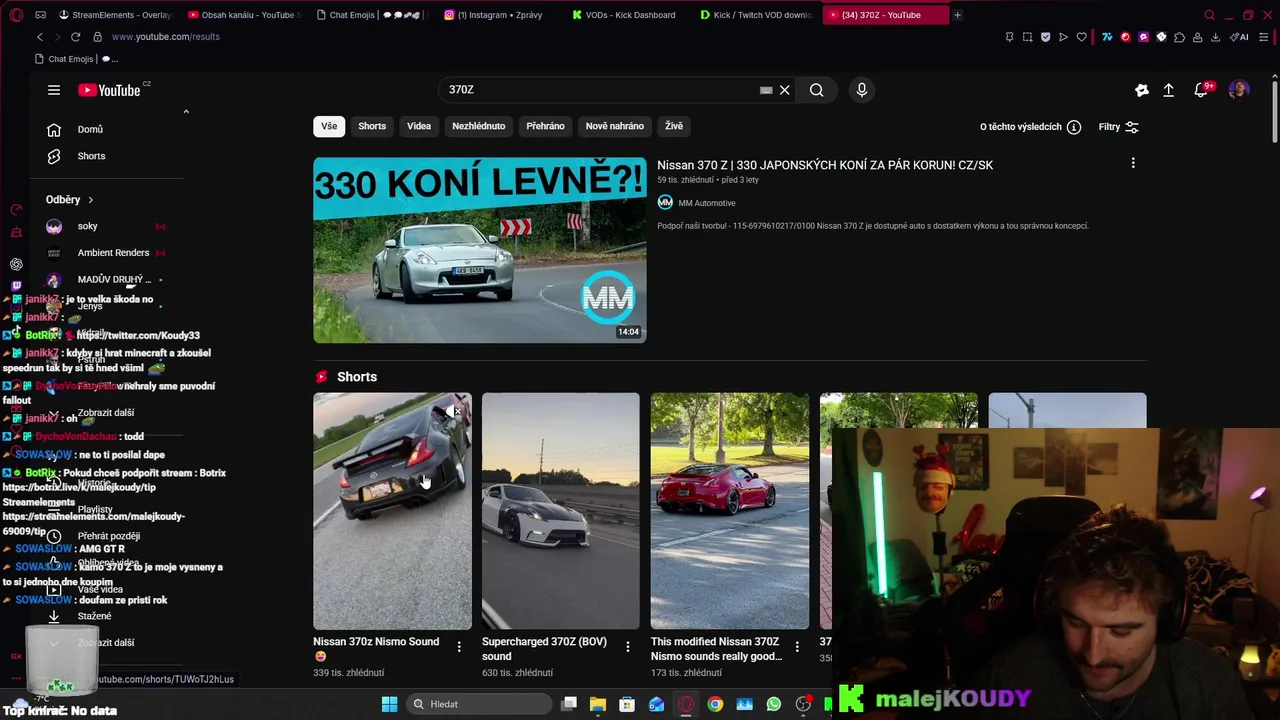Launch Google Chrome from taskbar
Screen dimensions: 1280x720
(x=715, y=704)
